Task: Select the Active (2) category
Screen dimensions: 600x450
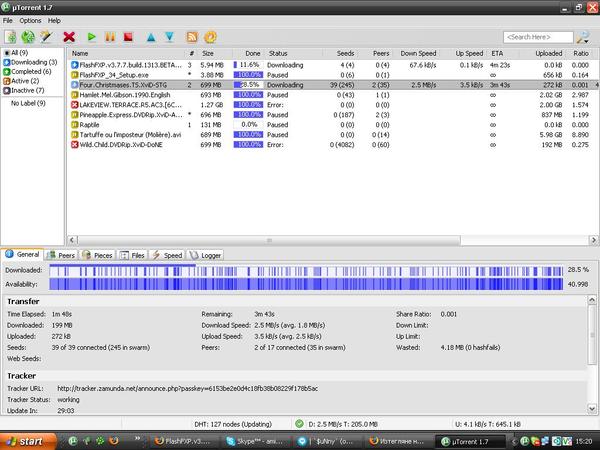Action: pos(21,81)
